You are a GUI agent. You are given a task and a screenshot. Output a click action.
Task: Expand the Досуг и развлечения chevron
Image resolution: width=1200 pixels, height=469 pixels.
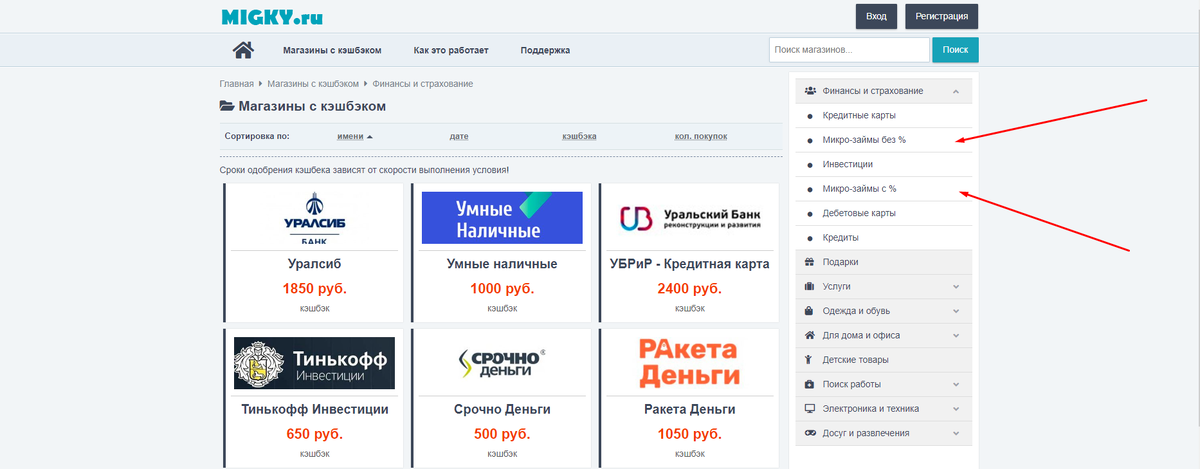click(x=956, y=433)
